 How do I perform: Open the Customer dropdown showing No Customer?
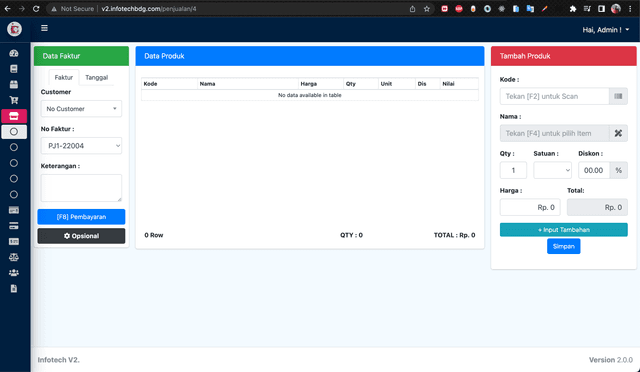point(81,109)
